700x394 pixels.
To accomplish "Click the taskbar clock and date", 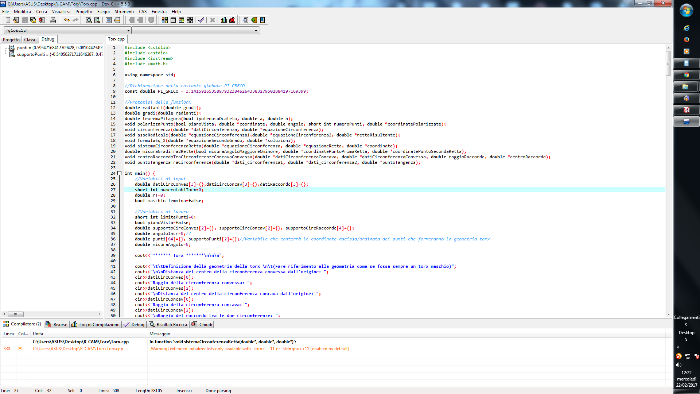I will coord(687,378).
